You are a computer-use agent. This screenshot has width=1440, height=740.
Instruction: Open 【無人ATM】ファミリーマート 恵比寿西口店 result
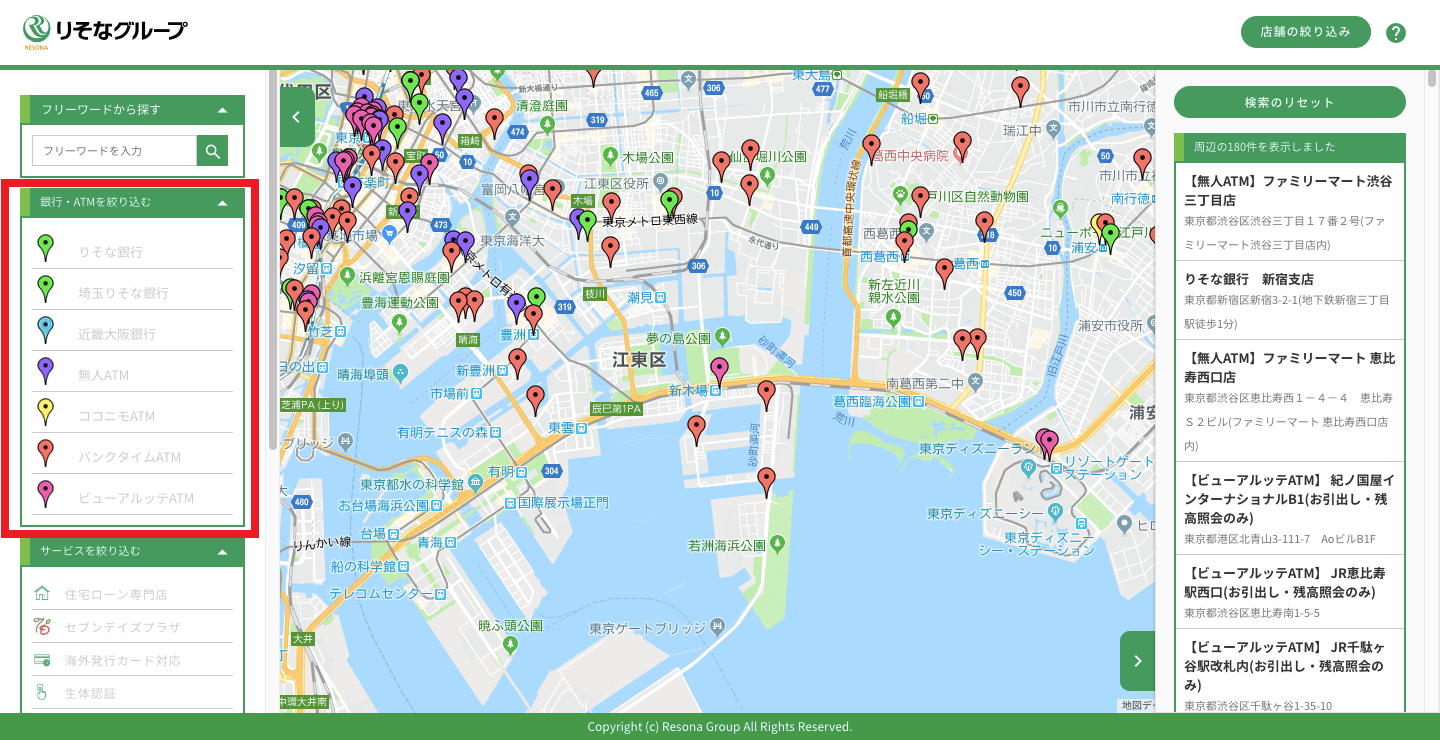pos(1290,399)
